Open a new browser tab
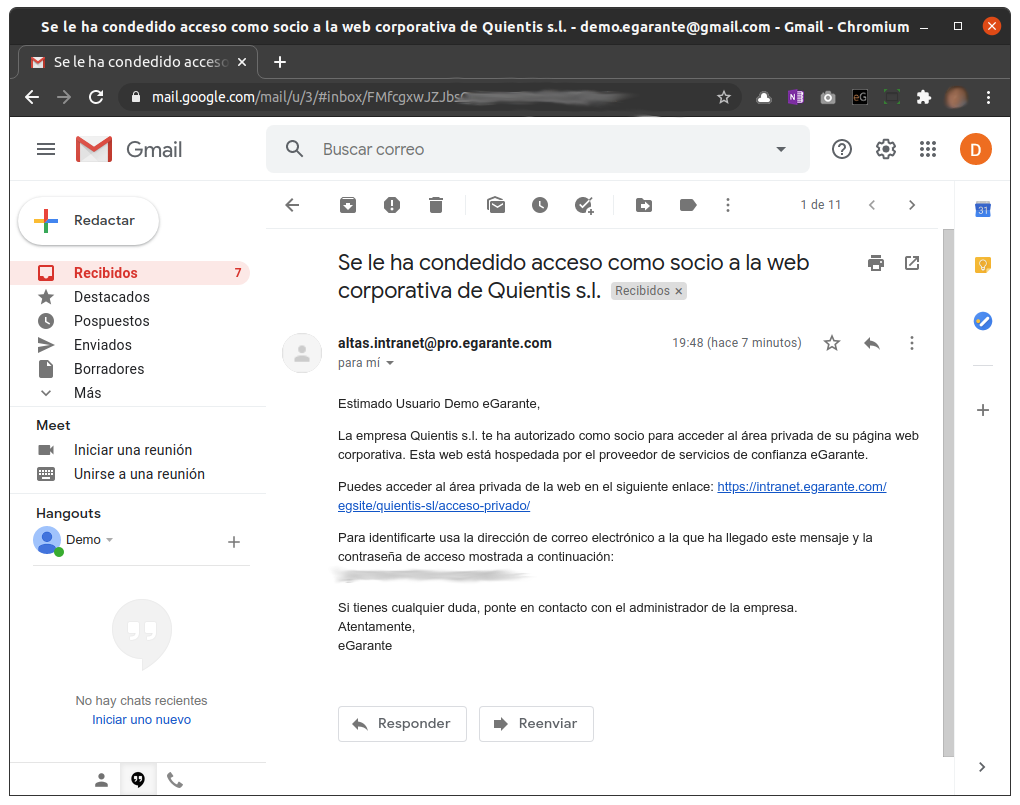The height and width of the screenshot is (805, 1020). point(280,62)
